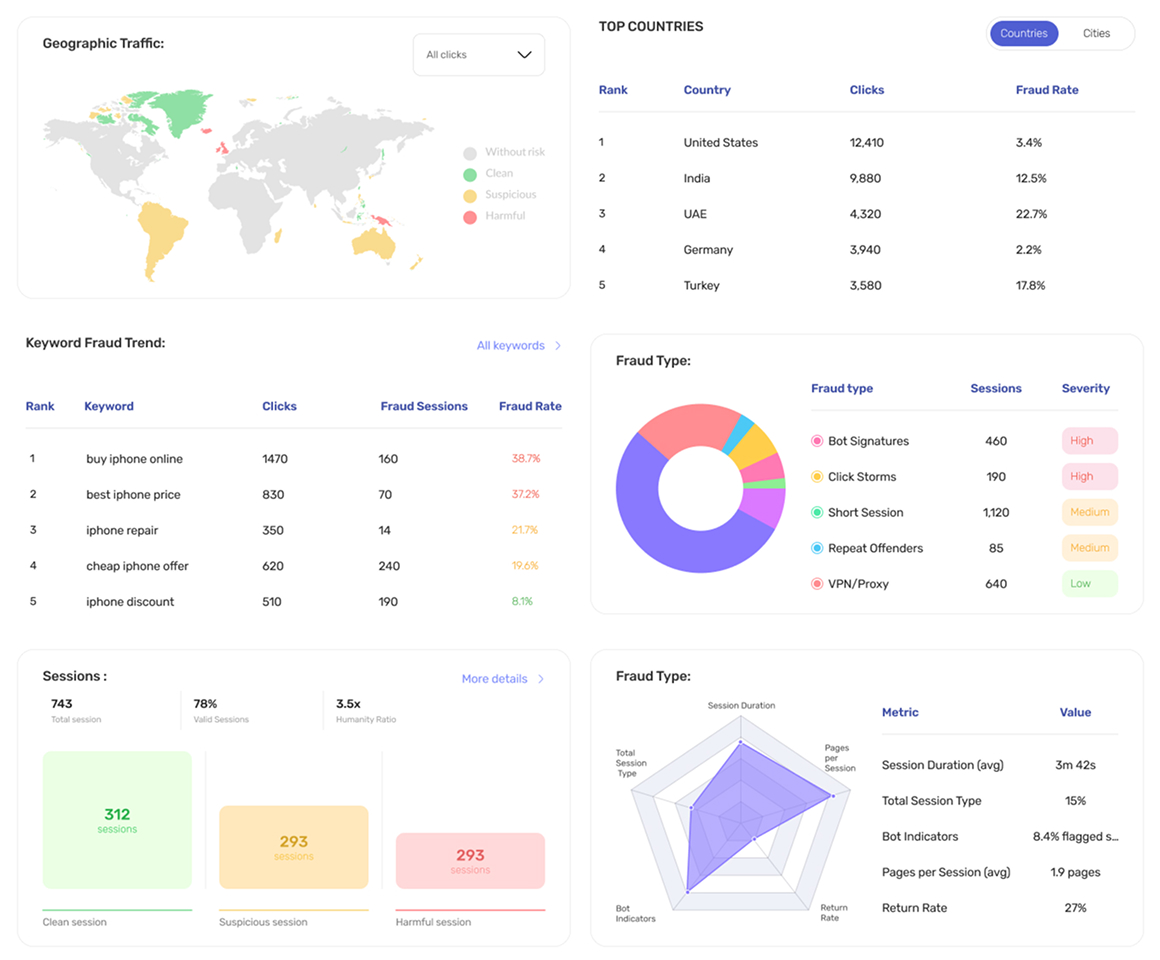Select the Repeat Offenders blue bullet
1160x960 pixels.
click(x=817, y=548)
